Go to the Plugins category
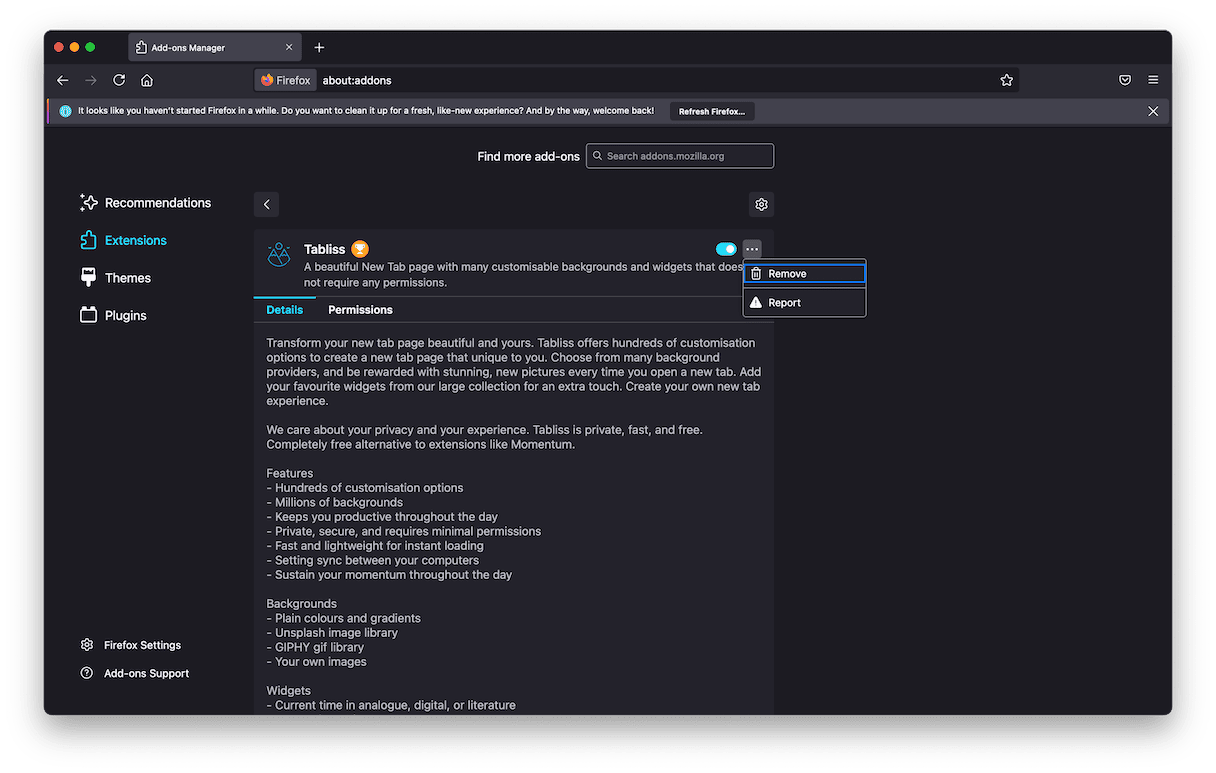Screen dimensions: 1216x773 pyautogui.click(x=113, y=315)
